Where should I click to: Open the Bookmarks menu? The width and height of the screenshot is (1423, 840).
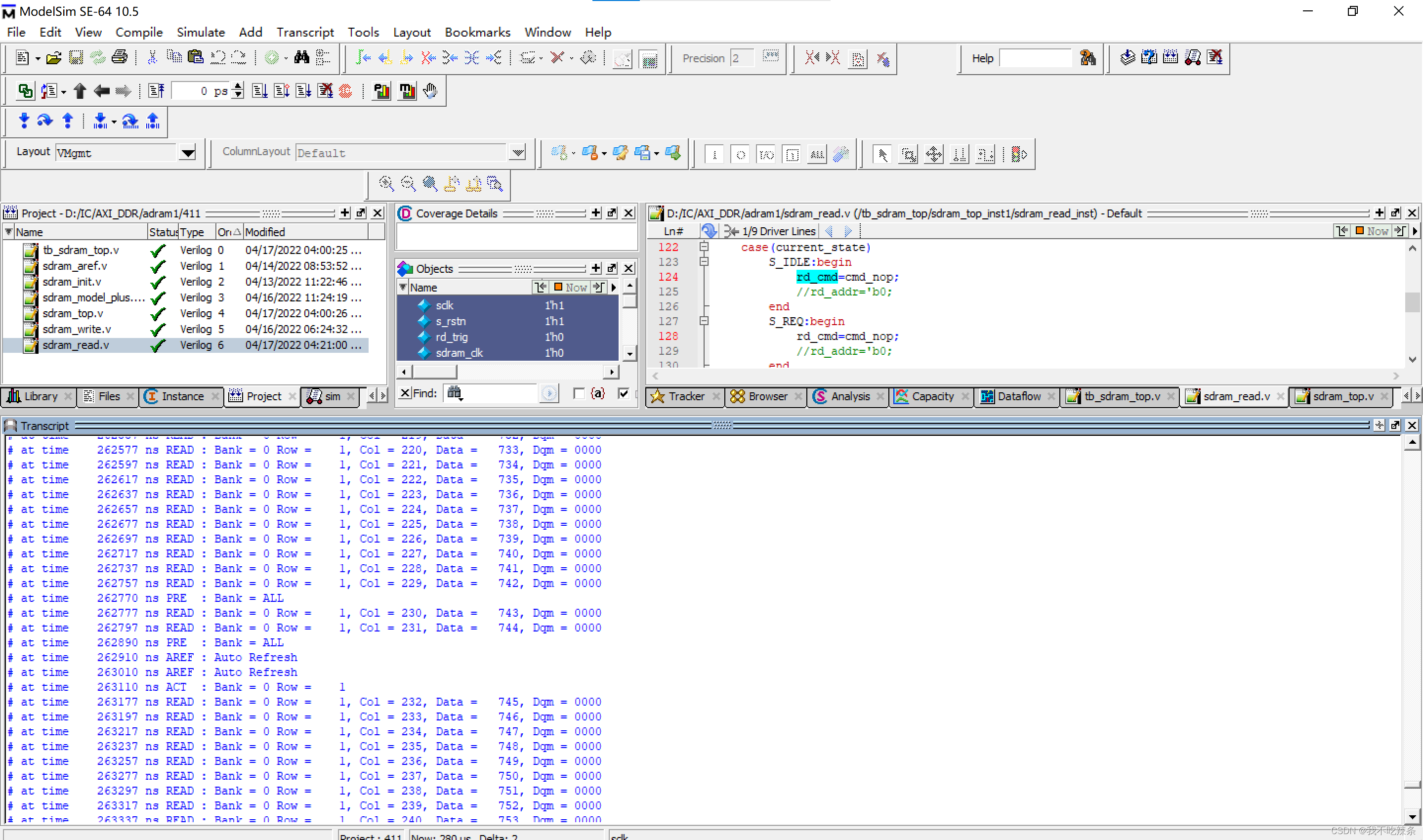477,32
